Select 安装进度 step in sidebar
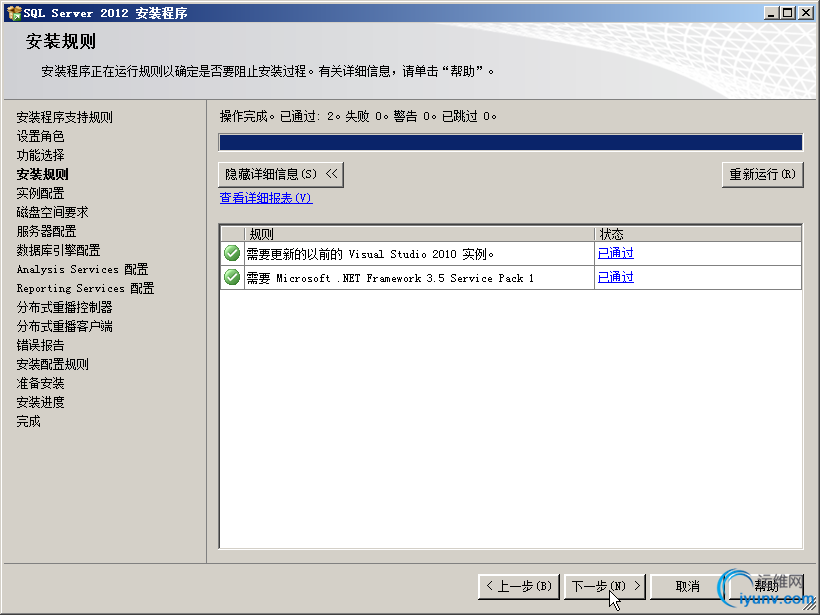 coord(40,402)
